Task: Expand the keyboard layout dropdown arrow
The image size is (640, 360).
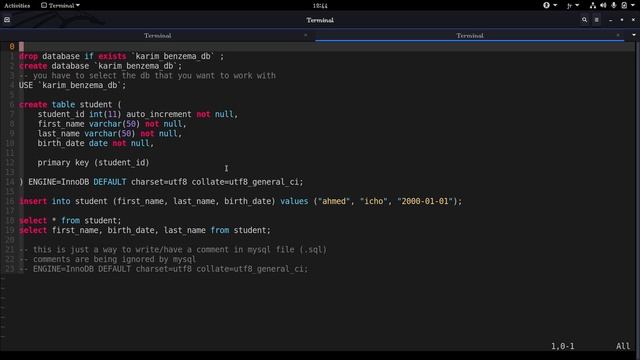Action: pos(577,5)
